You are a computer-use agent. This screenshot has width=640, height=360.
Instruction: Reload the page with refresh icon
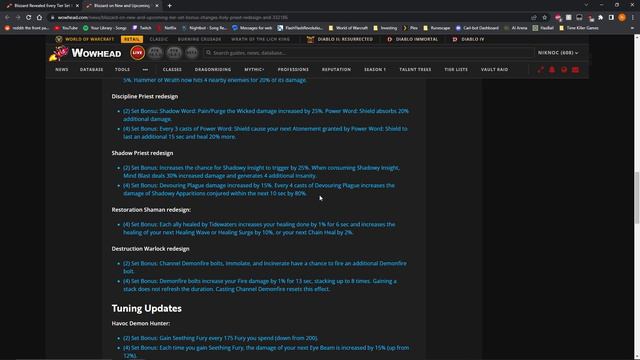tap(29, 18)
